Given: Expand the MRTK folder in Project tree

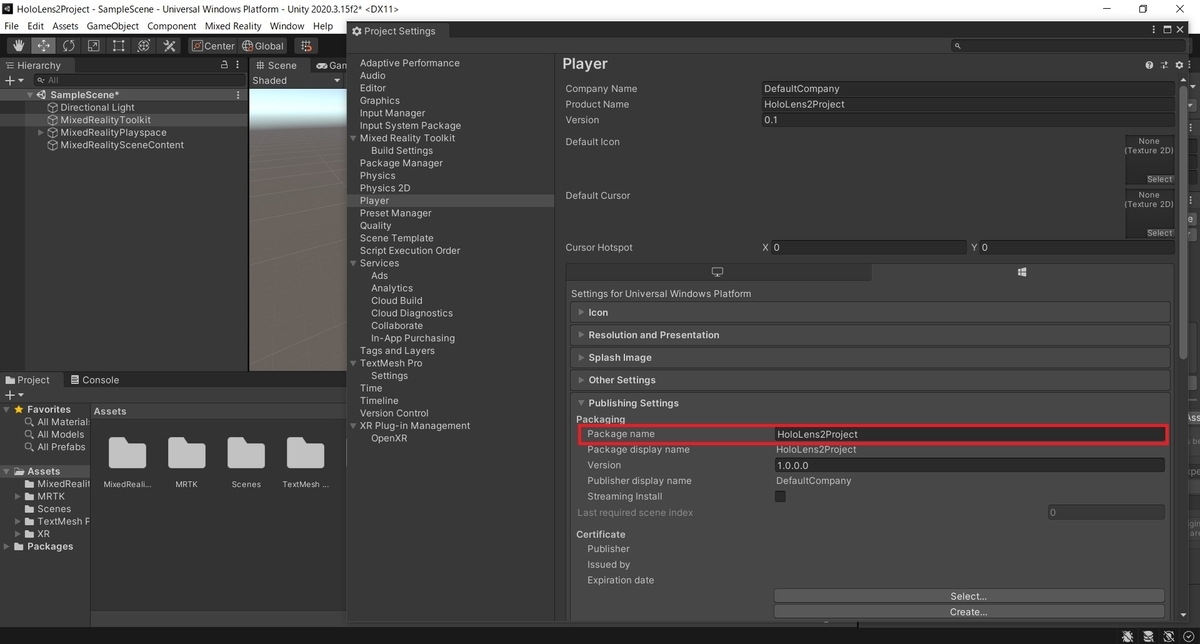Looking at the screenshot, I should 19,496.
